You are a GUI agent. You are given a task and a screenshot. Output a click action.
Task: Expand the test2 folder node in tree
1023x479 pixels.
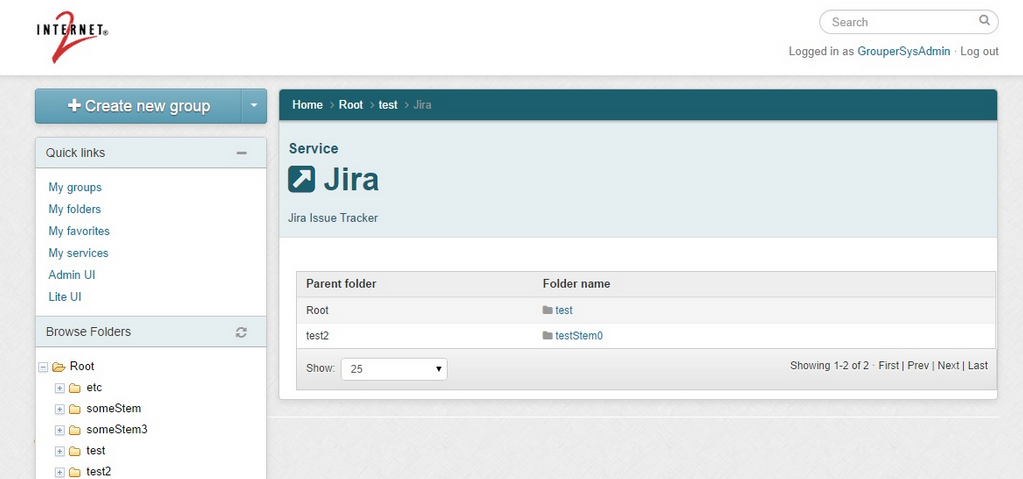point(59,472)
